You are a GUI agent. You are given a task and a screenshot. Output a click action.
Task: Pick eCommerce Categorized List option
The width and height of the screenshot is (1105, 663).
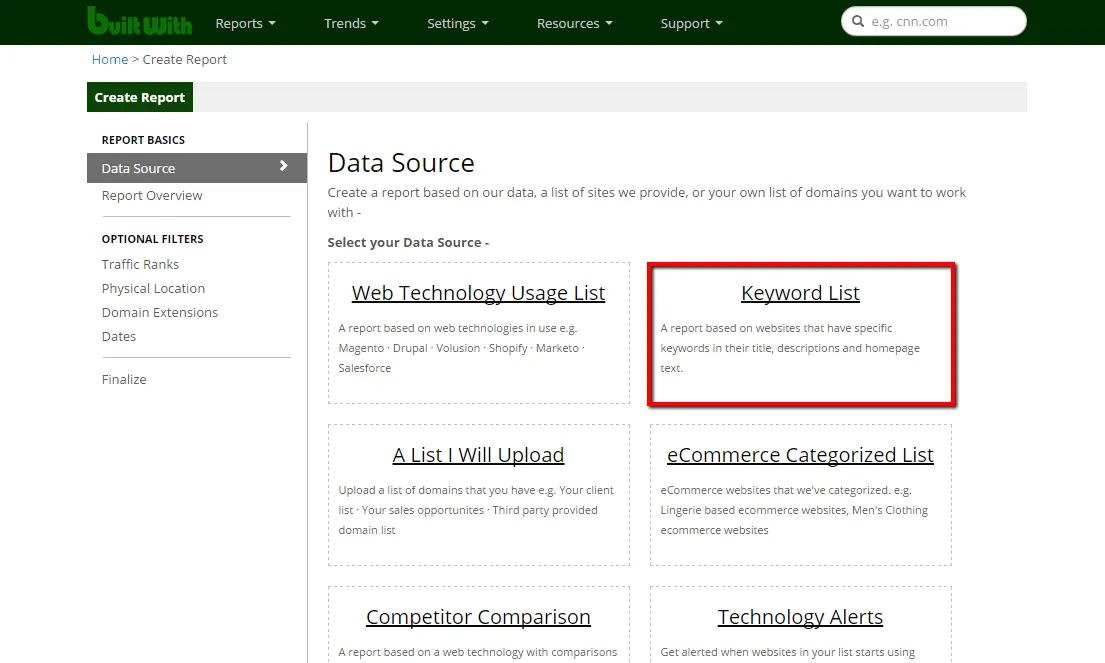800,455
